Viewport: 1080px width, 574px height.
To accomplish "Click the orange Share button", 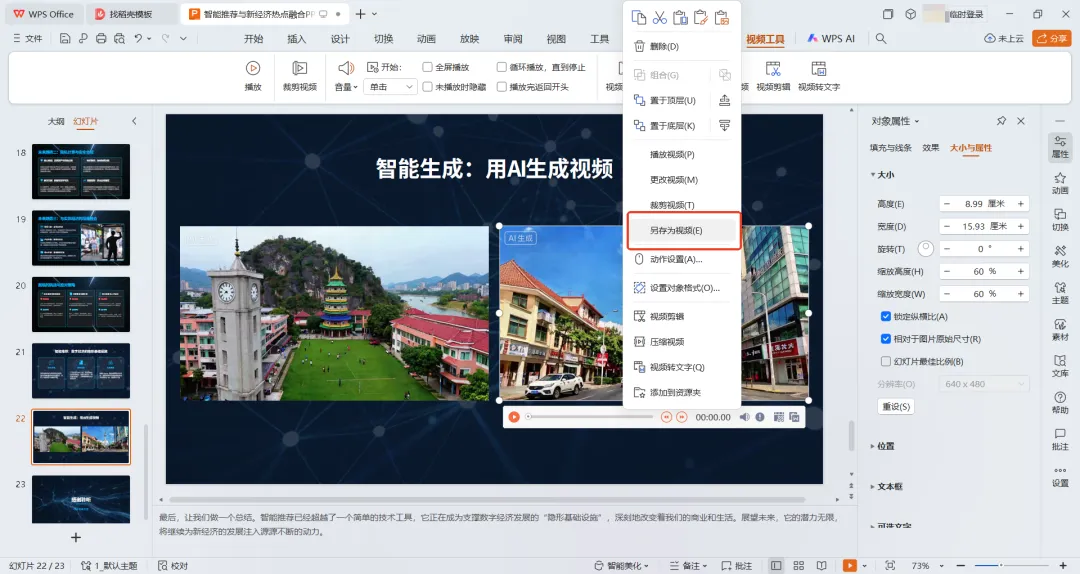I will pos(1051,39).
